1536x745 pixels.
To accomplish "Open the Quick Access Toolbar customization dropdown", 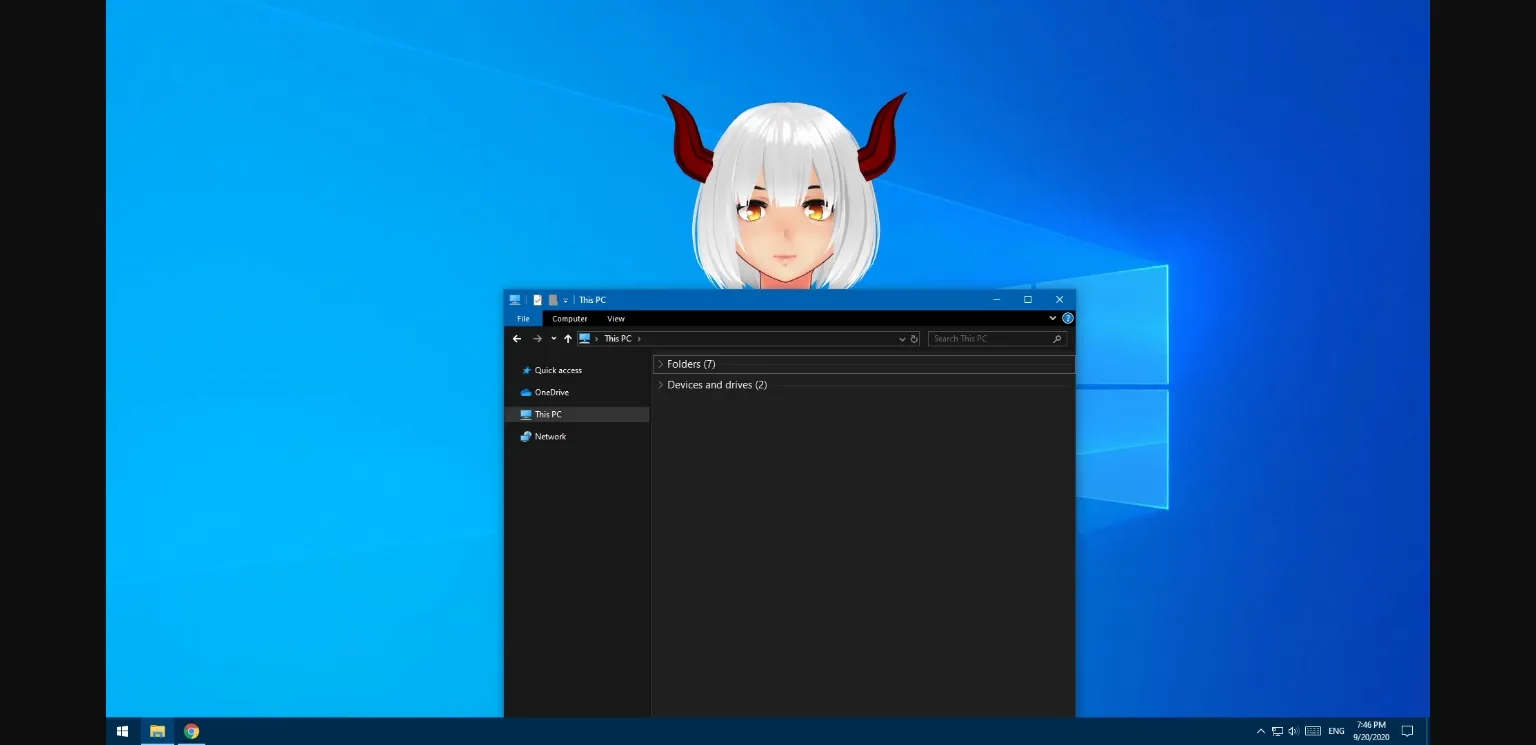I will coord(564,299).
